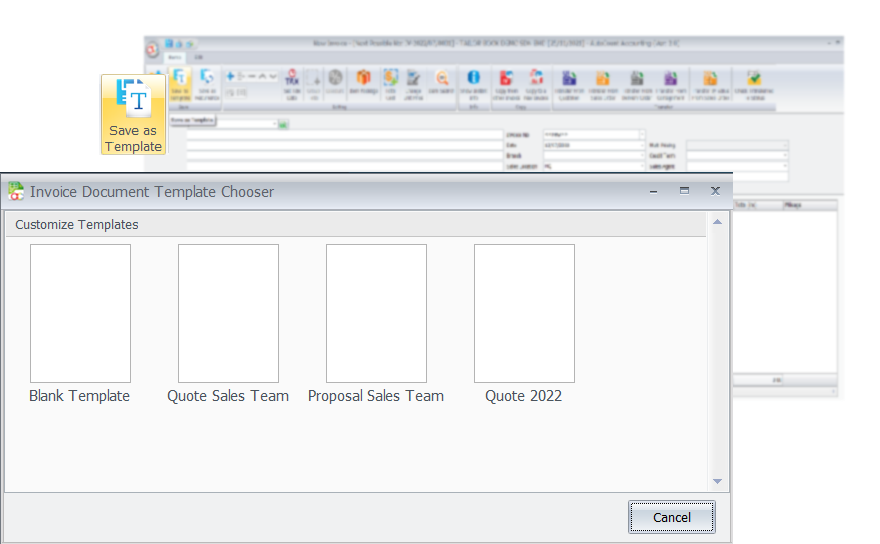Maximize the Template Chooser dialog

click(684, 191)
